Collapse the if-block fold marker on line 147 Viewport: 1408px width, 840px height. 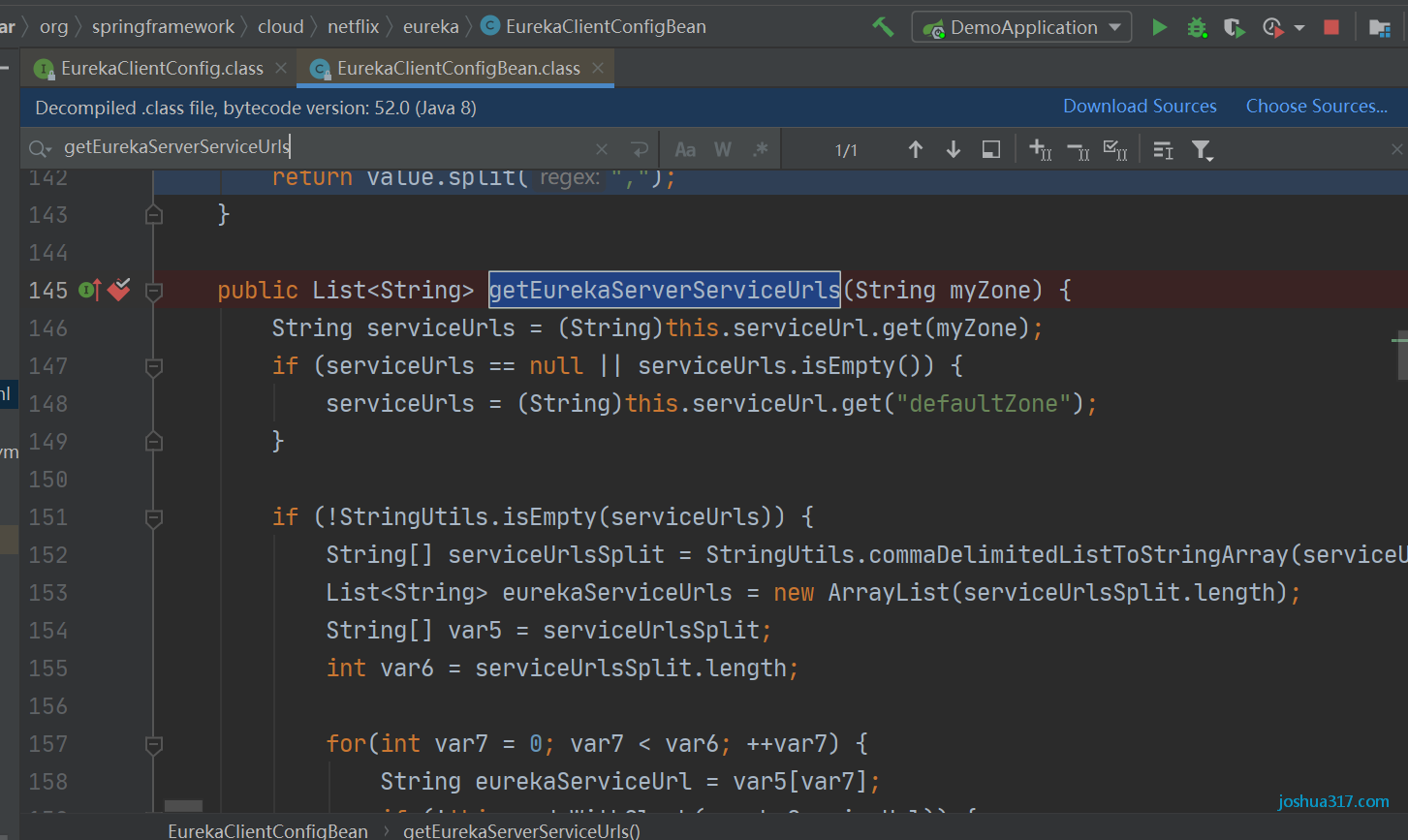153,366
